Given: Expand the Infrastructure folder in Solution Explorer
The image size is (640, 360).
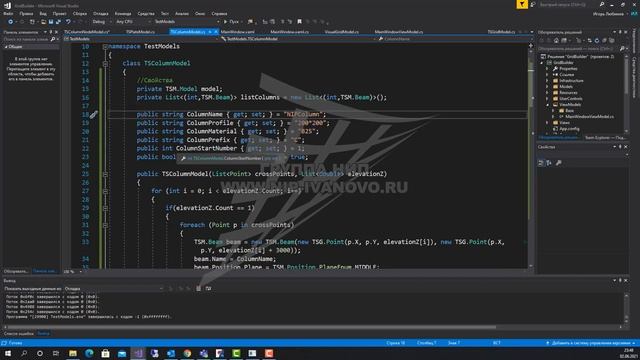Looking at the screenshot, I should pos(547,81).
